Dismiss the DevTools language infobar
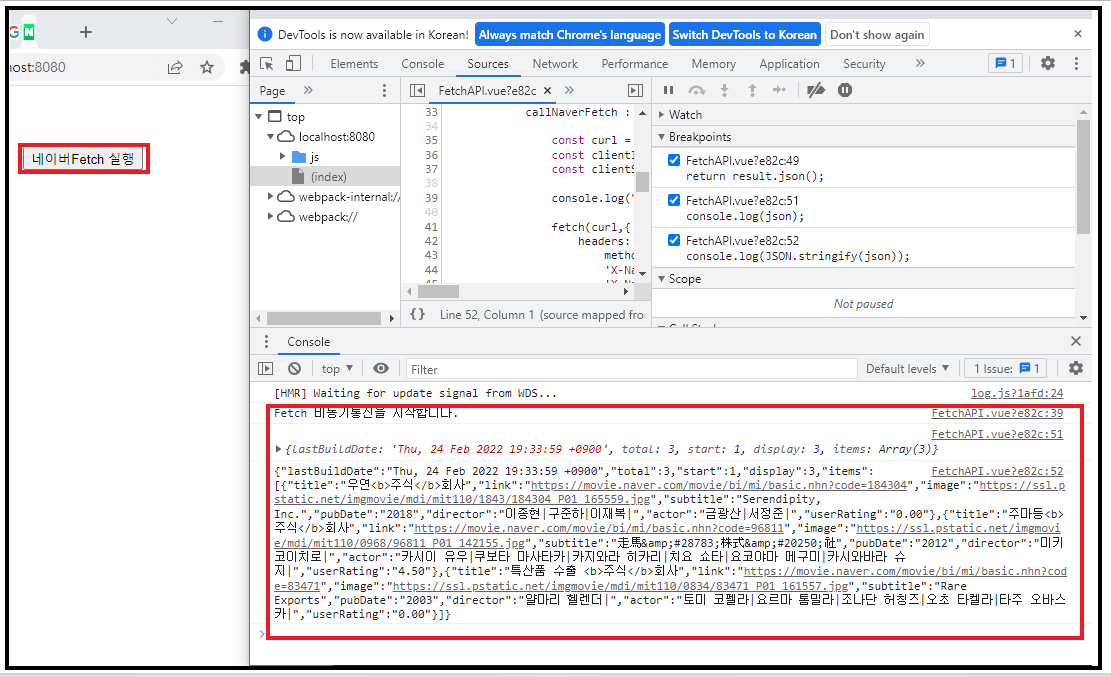1111x677 pixels. pos(1078,34)
